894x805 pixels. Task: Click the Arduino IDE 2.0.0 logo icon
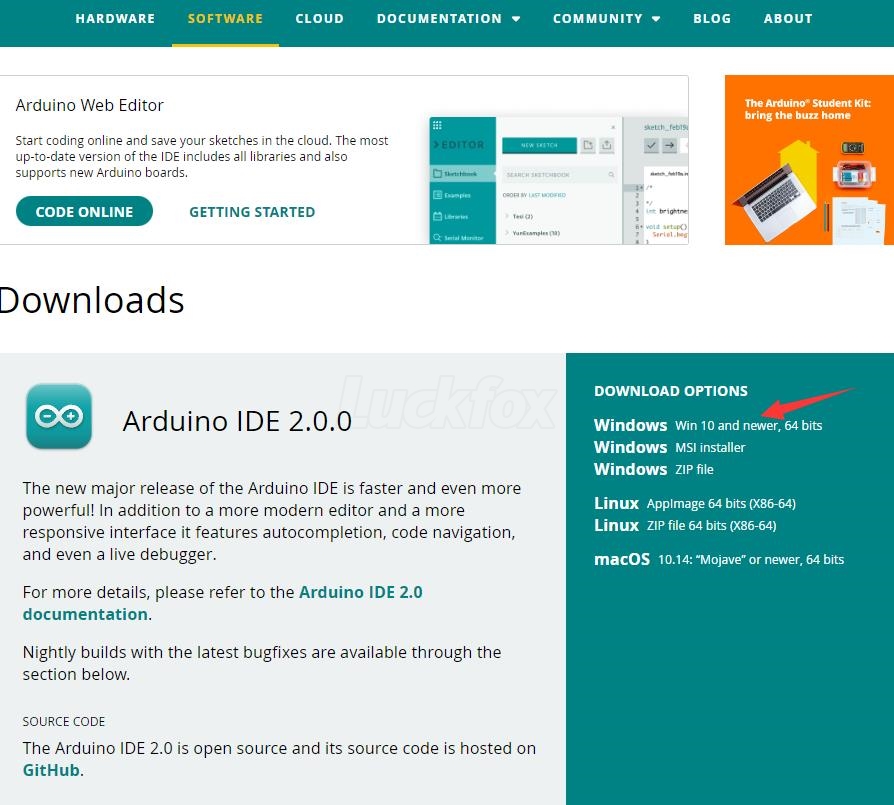coord(59,416)
